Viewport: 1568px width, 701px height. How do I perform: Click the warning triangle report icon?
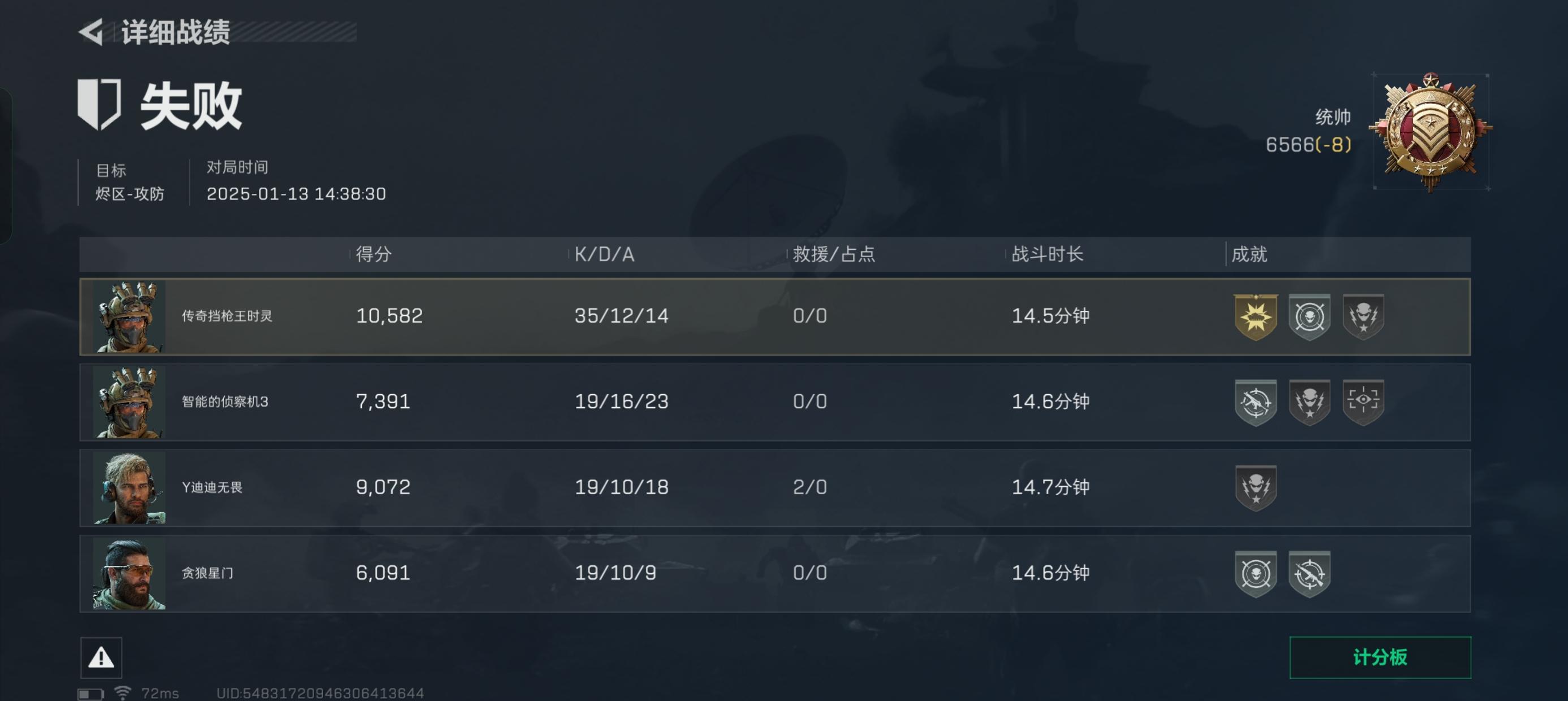click(101, 657)
